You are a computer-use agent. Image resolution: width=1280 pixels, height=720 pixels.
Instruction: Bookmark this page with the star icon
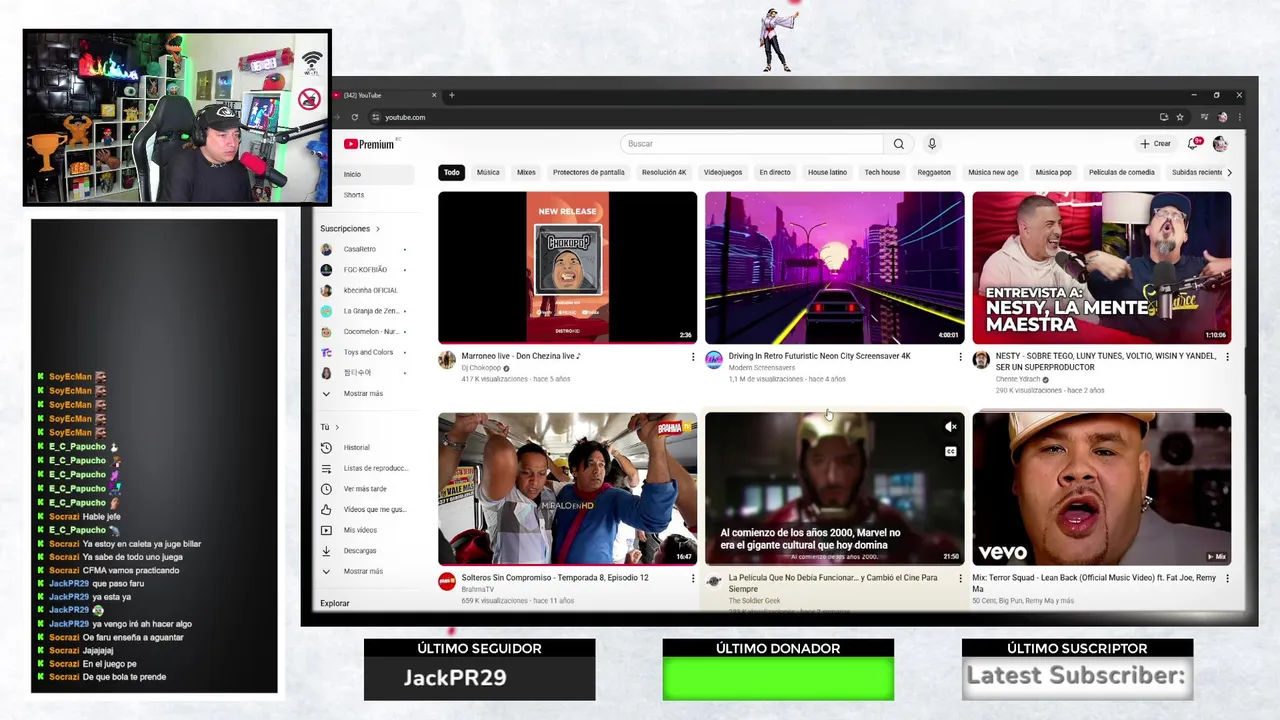click(1180, 117)
